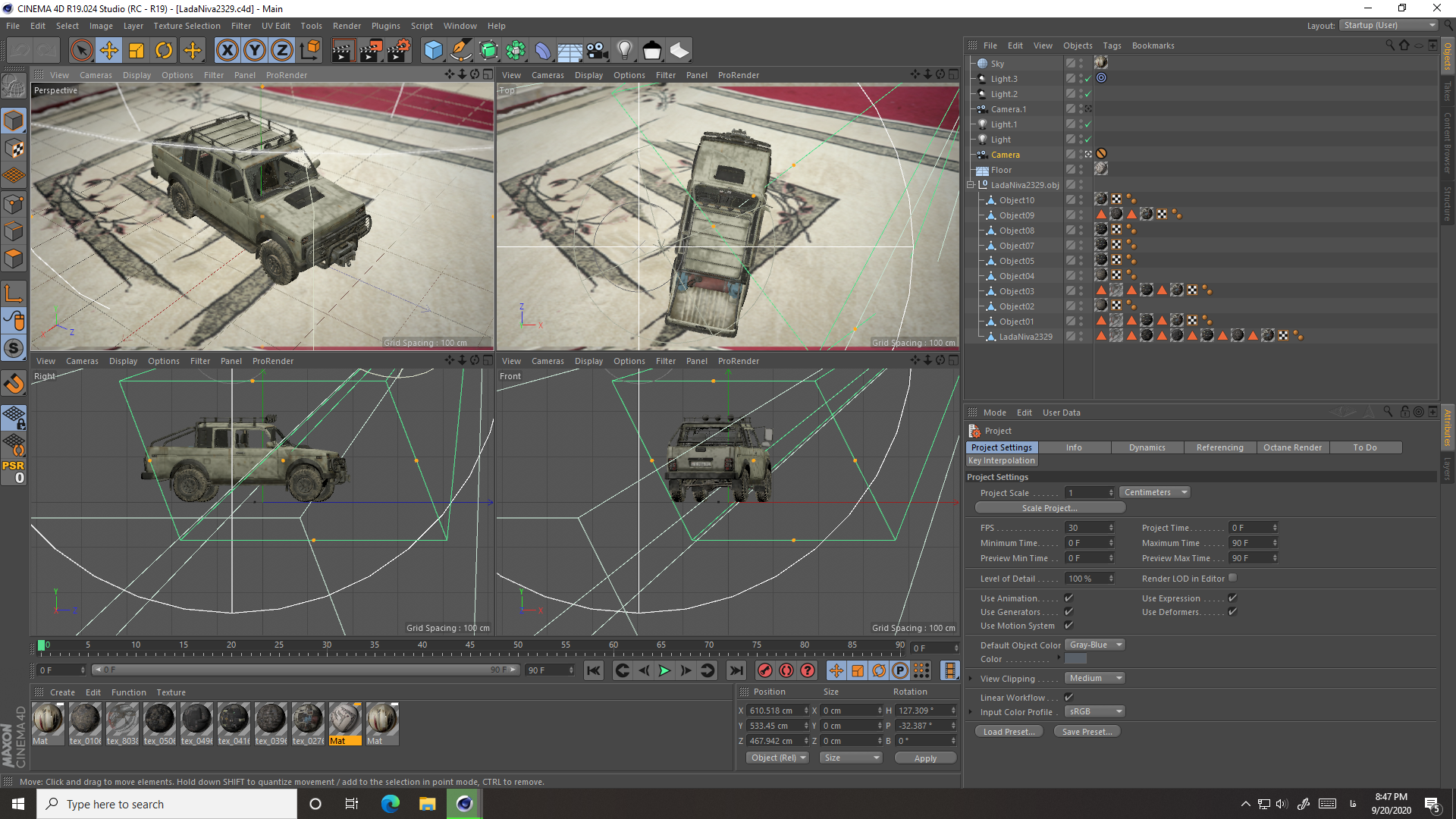This screenshot has width=1456, height=819.
Task: Toggle Use Expression checkbox
Action: [1232, 598]
